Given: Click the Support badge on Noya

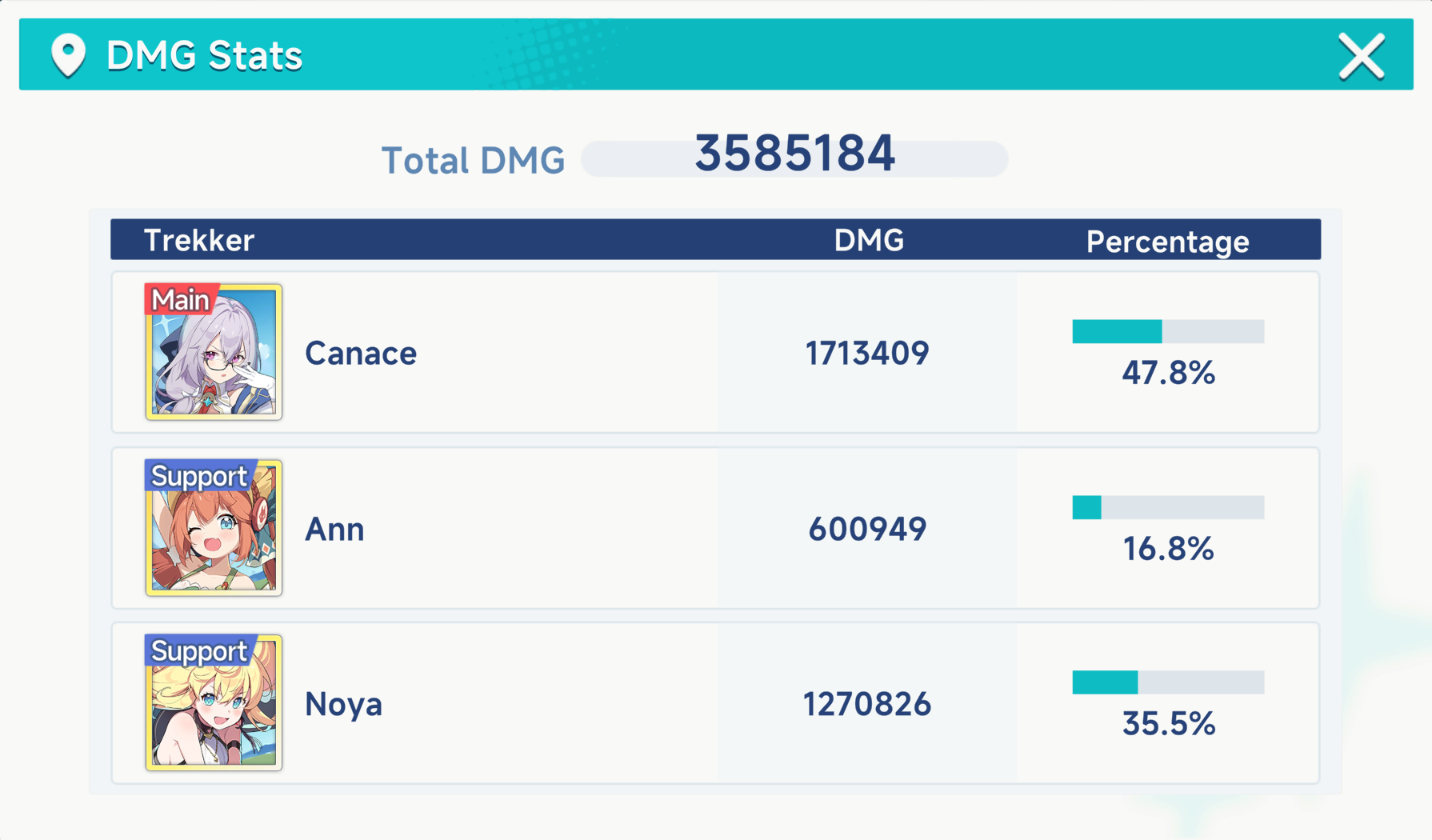Looking at the screenshot, I should tap(199, 651).
